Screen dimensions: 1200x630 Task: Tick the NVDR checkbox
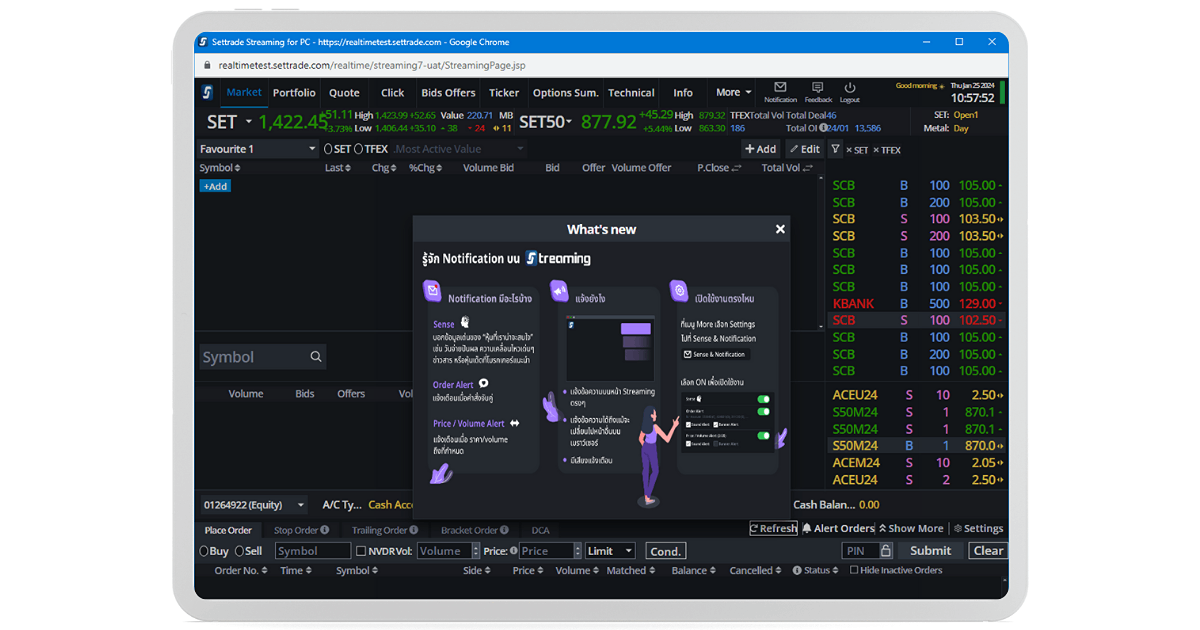click(361, 551)
